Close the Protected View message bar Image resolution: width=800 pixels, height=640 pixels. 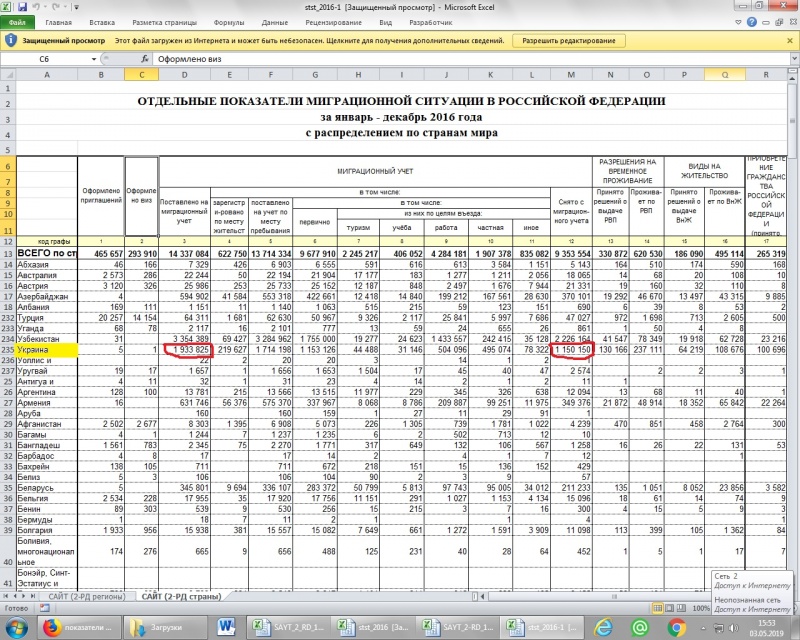(x=790, y=40)
